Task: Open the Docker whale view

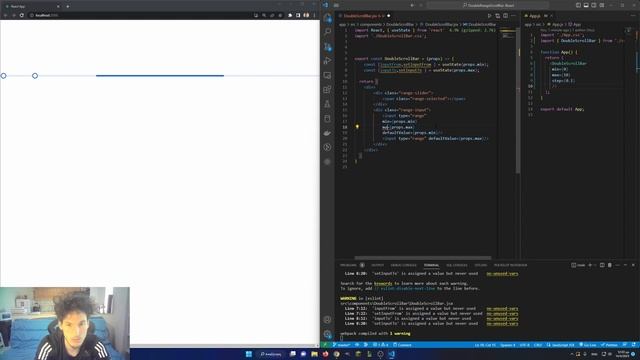Action: click(x=327, y=133)
